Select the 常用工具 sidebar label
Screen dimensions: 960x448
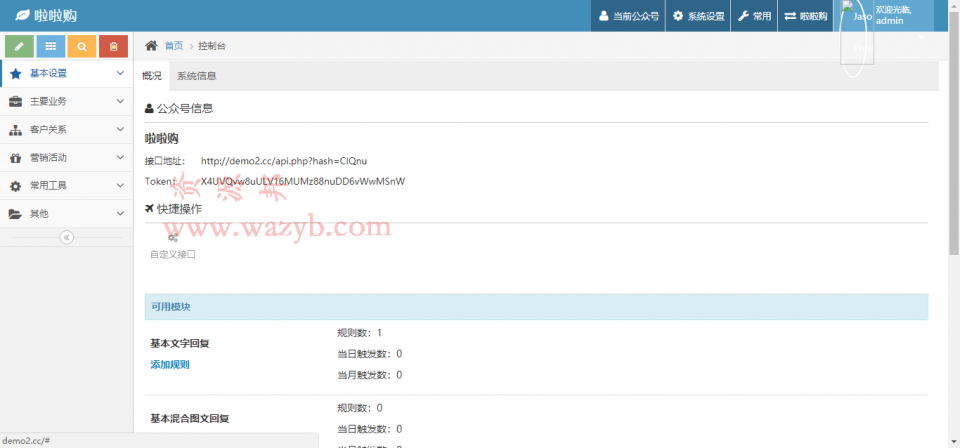pyautogui.click(x=48, y=186)
